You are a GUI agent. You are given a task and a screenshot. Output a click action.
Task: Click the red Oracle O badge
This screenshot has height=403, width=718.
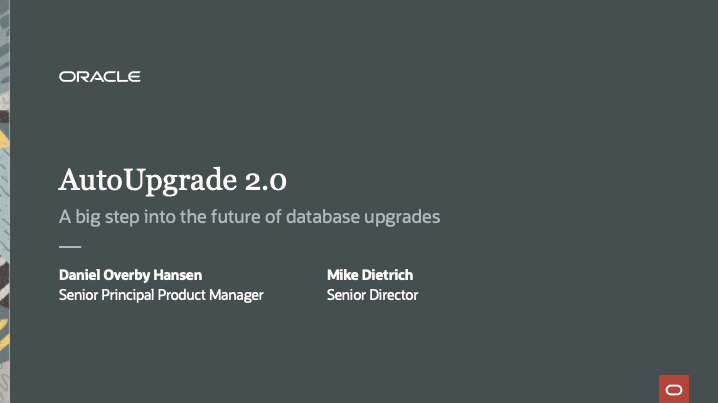674,389
